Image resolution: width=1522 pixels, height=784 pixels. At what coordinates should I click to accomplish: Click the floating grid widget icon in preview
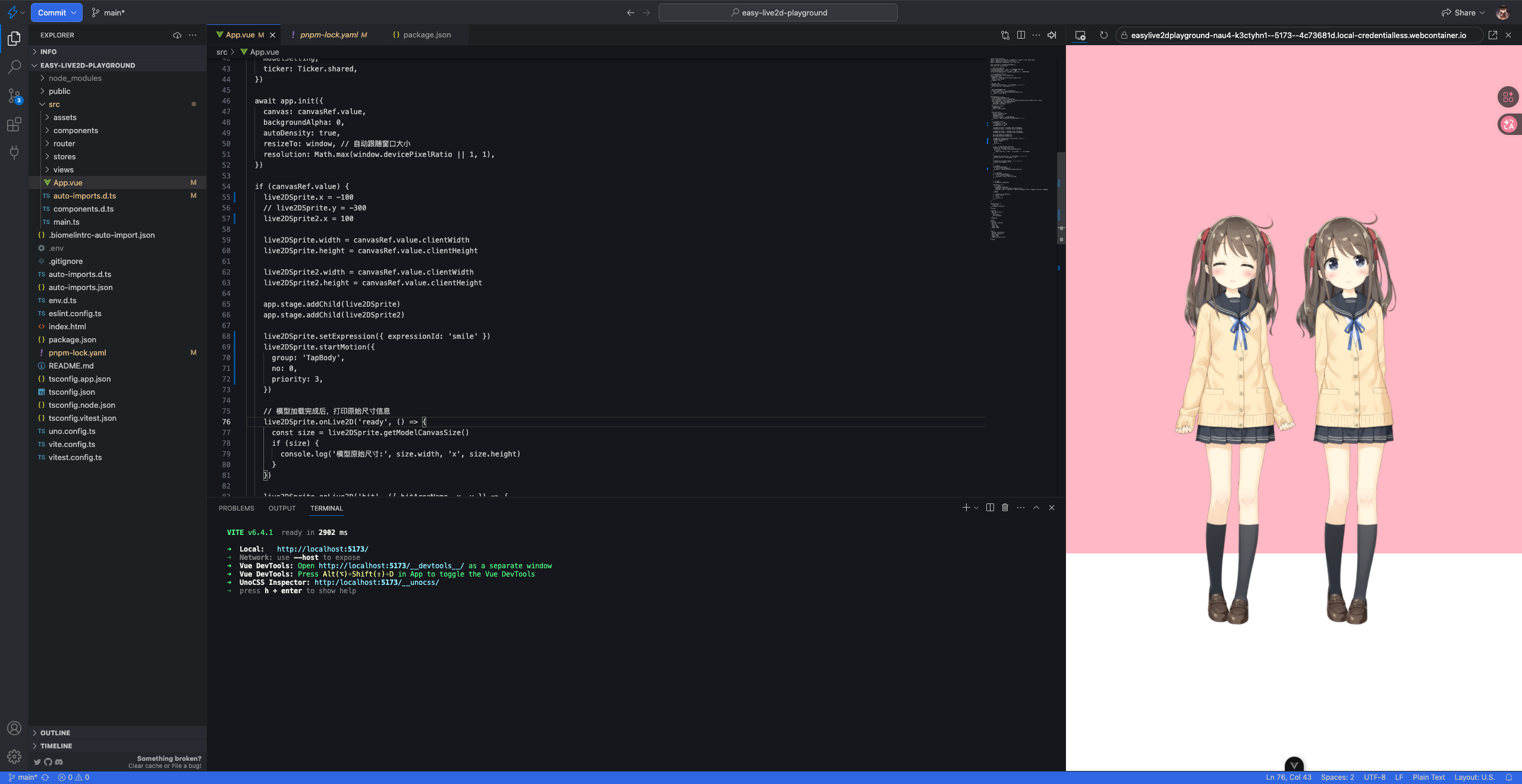coord(1508,97)
